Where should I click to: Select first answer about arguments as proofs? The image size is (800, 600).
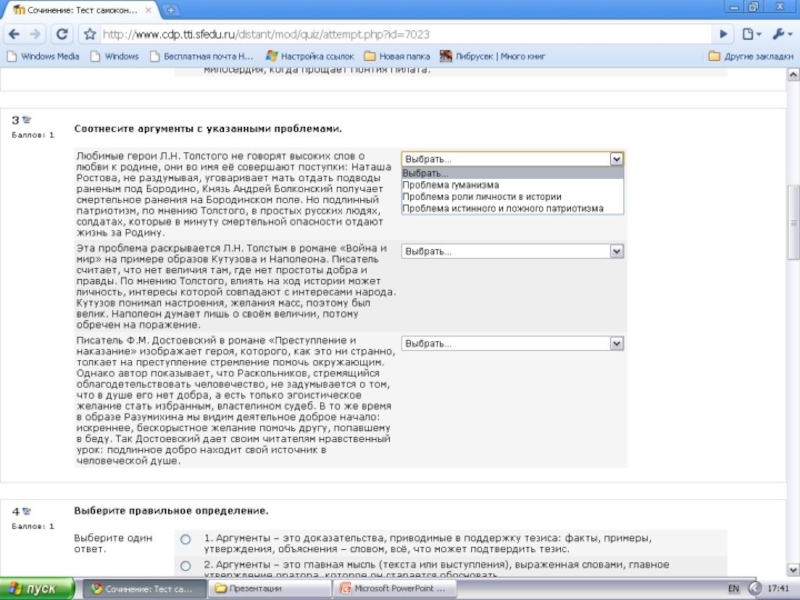(185, 539)
